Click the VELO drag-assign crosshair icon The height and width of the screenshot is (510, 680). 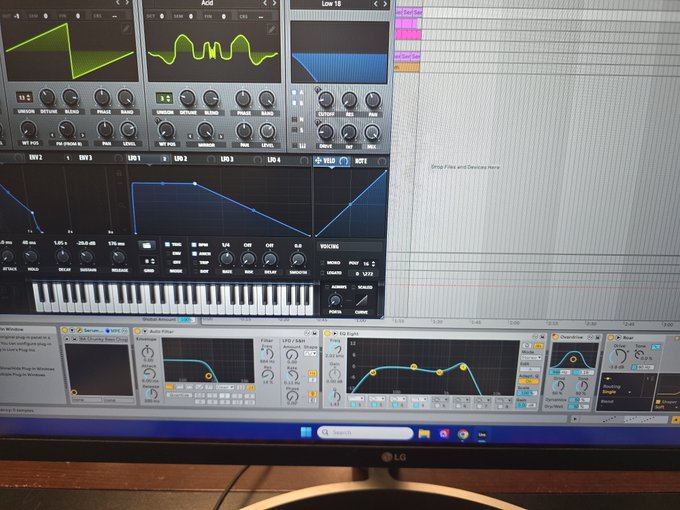pos(318,161)
